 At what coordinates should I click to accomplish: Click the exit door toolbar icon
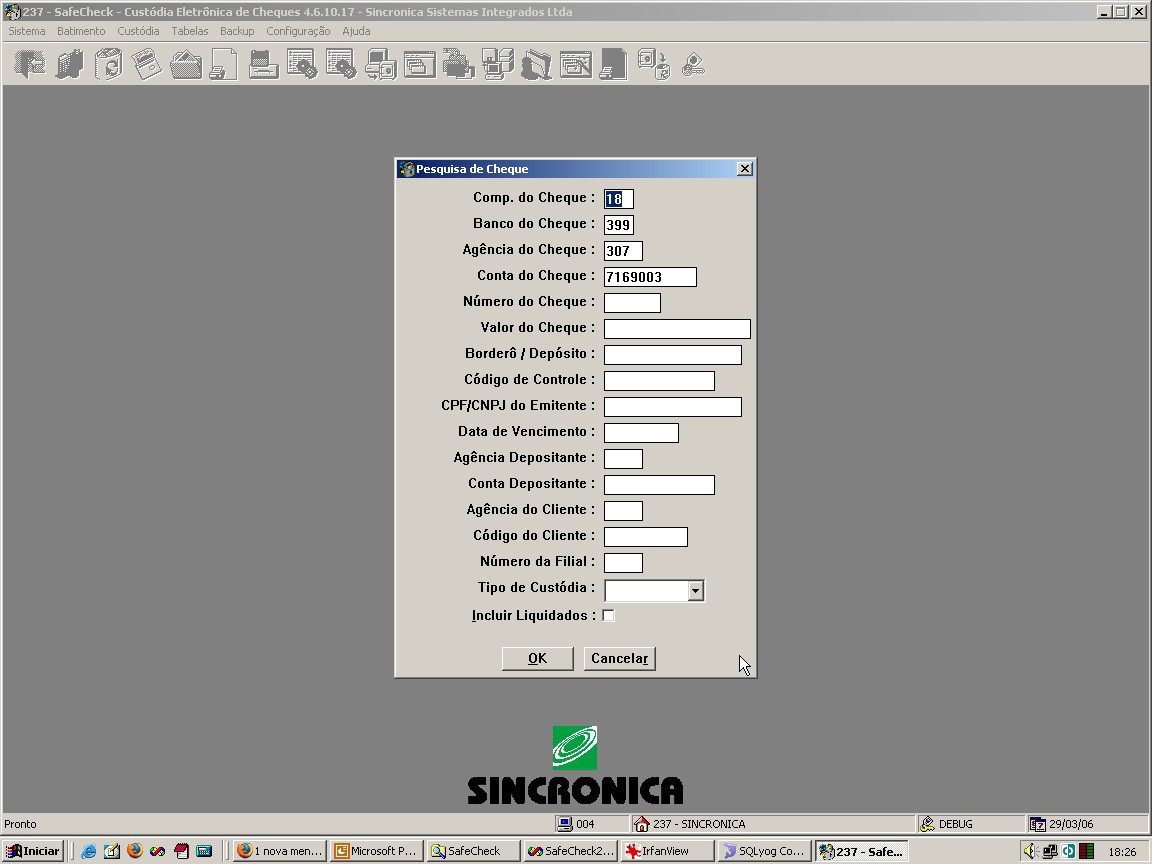point(30,64)
